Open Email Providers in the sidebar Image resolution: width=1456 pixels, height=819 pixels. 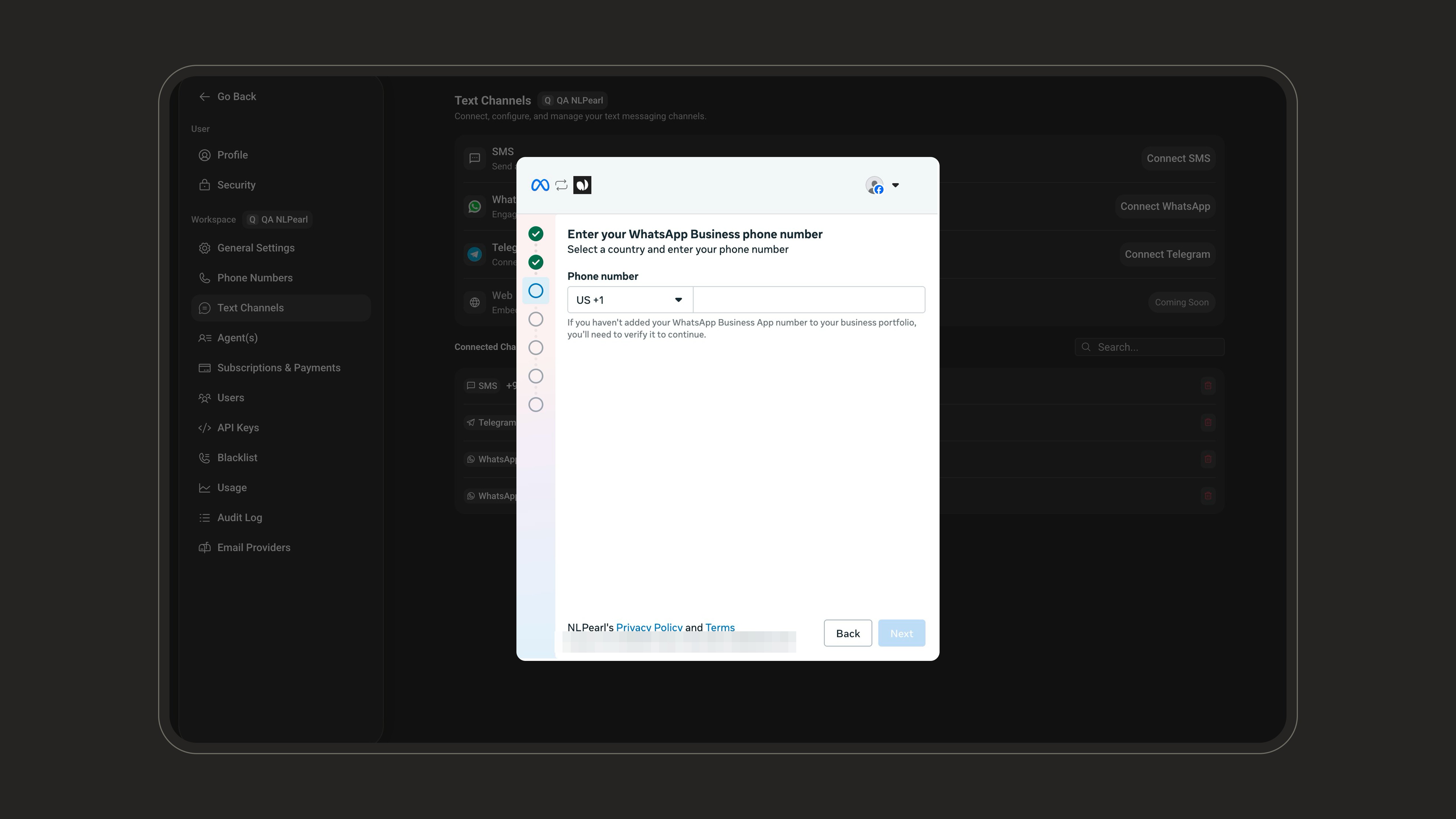coord(280,547)
